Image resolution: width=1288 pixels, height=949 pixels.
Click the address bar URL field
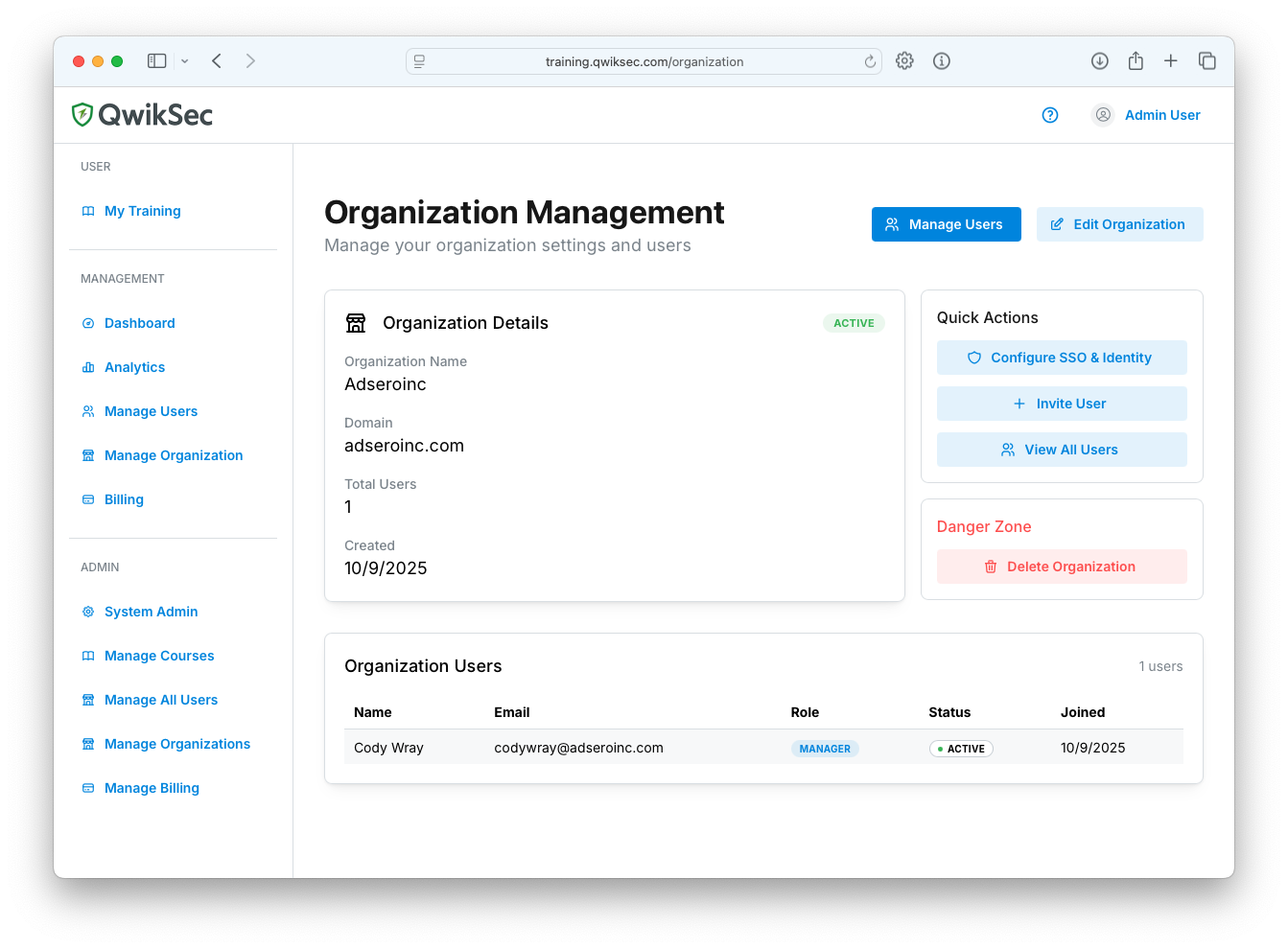coord(644,61)
